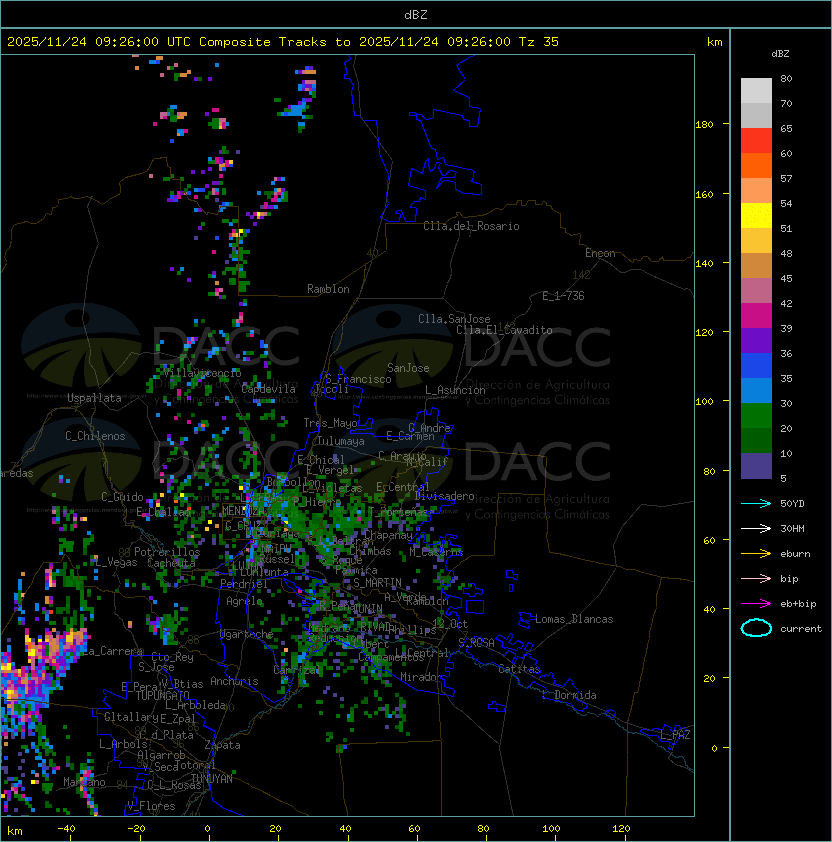The width and height of the screenshot is (832, 842).
Task: Click the 'L_Dormida' map label
Action: click(569, 695)
